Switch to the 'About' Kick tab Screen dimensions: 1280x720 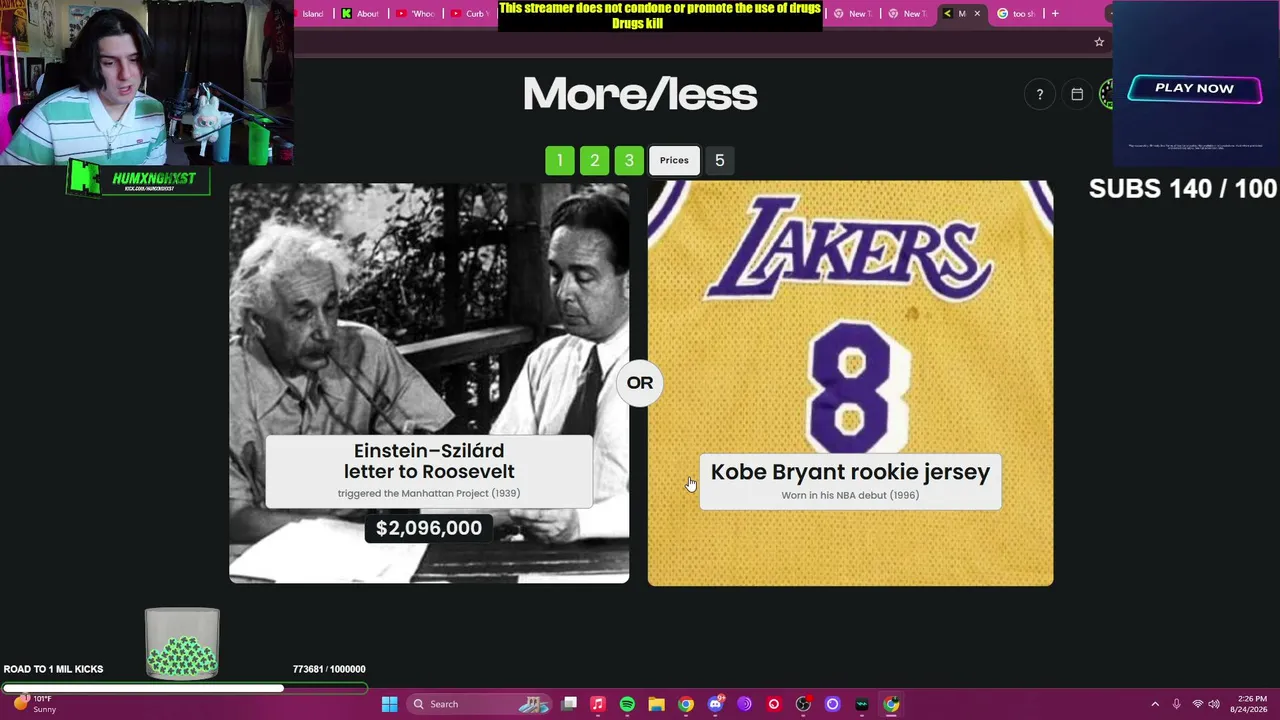(360, 14)
